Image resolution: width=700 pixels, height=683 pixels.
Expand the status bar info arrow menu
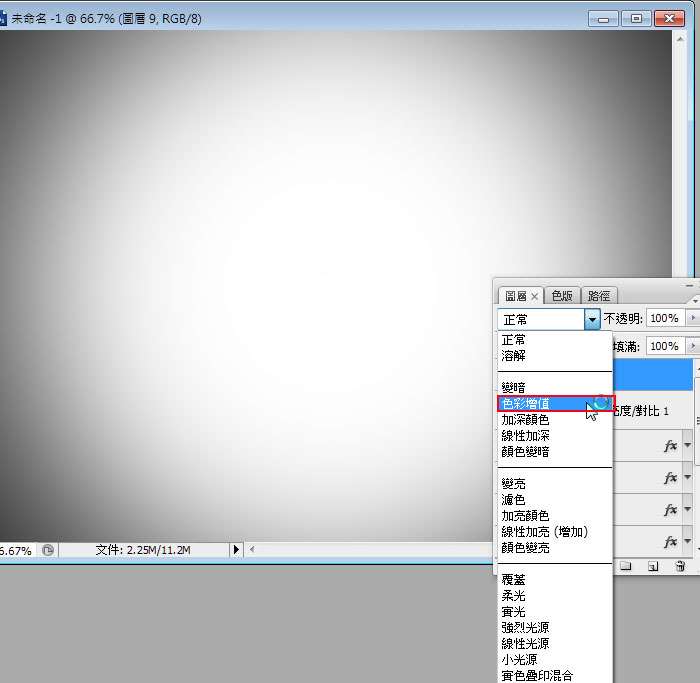(x=236, y=550)
